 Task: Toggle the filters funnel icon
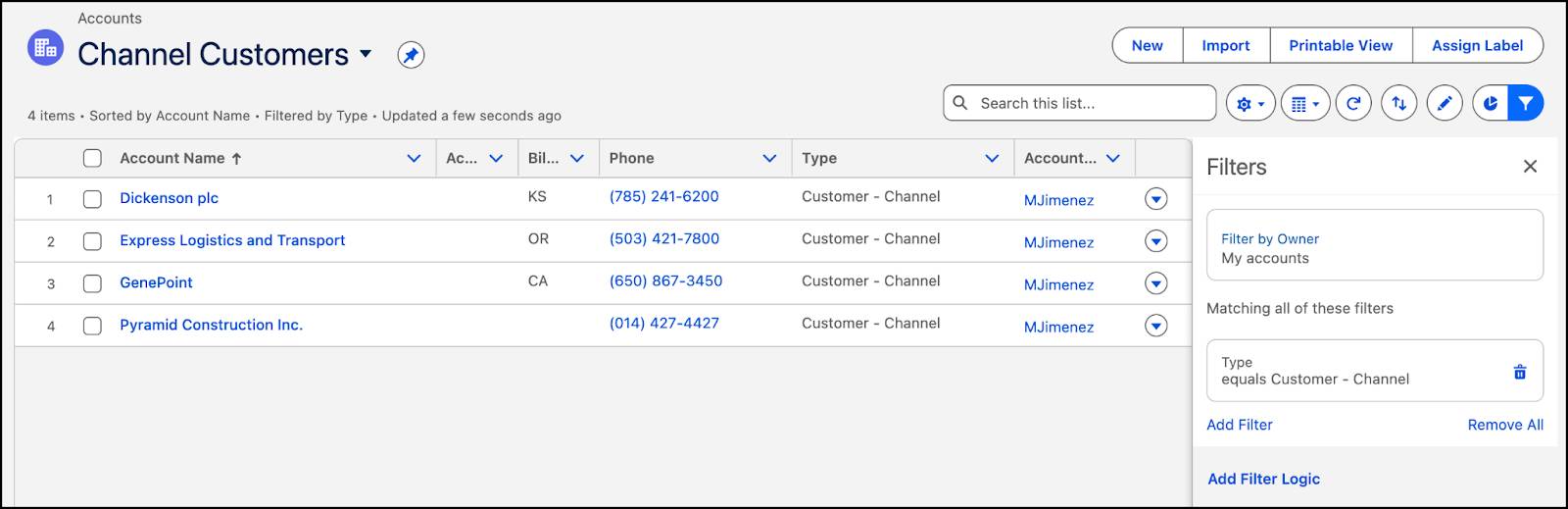tap(1526, 104)
